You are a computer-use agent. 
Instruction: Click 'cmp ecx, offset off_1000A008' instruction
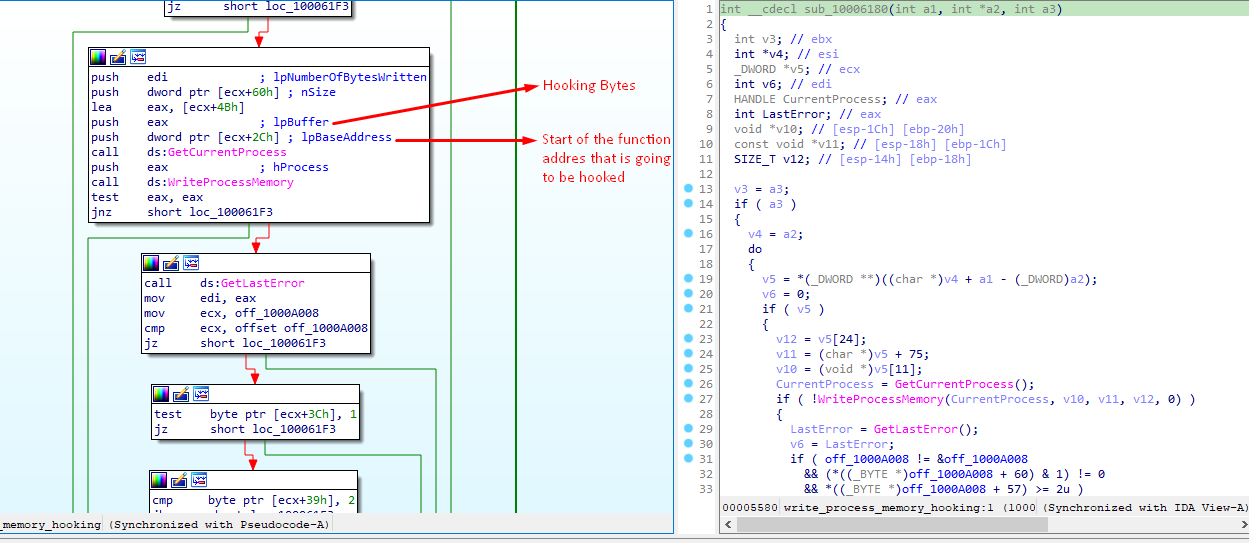click(x=256, y=328)
